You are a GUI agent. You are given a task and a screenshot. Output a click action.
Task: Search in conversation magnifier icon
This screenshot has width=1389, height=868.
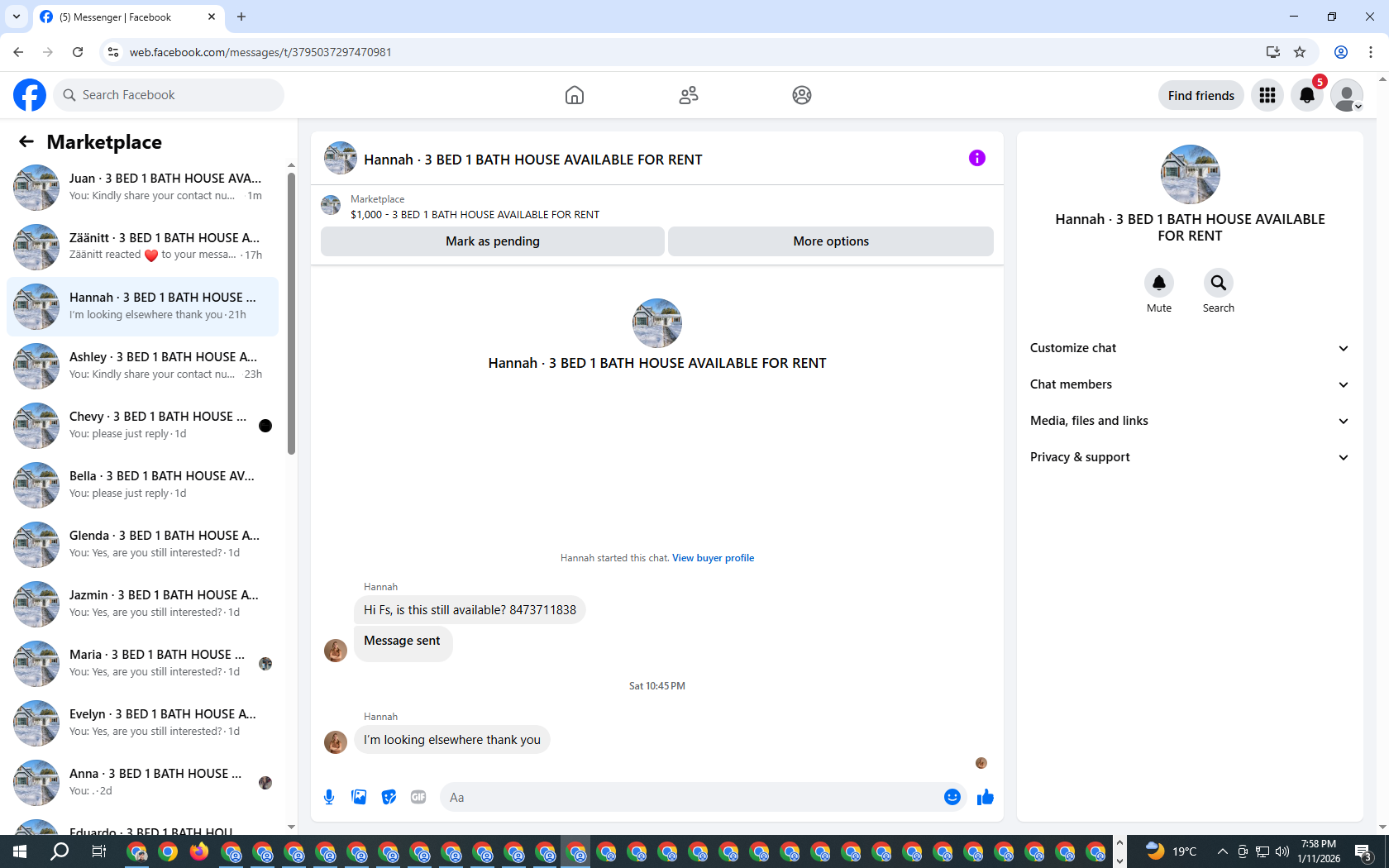point(1219,283)
